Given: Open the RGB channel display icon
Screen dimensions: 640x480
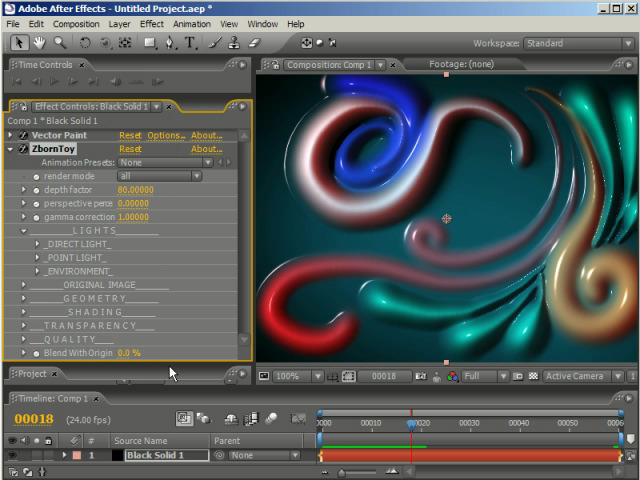Looking at the screenshot, I should click(x=452, y=376).
